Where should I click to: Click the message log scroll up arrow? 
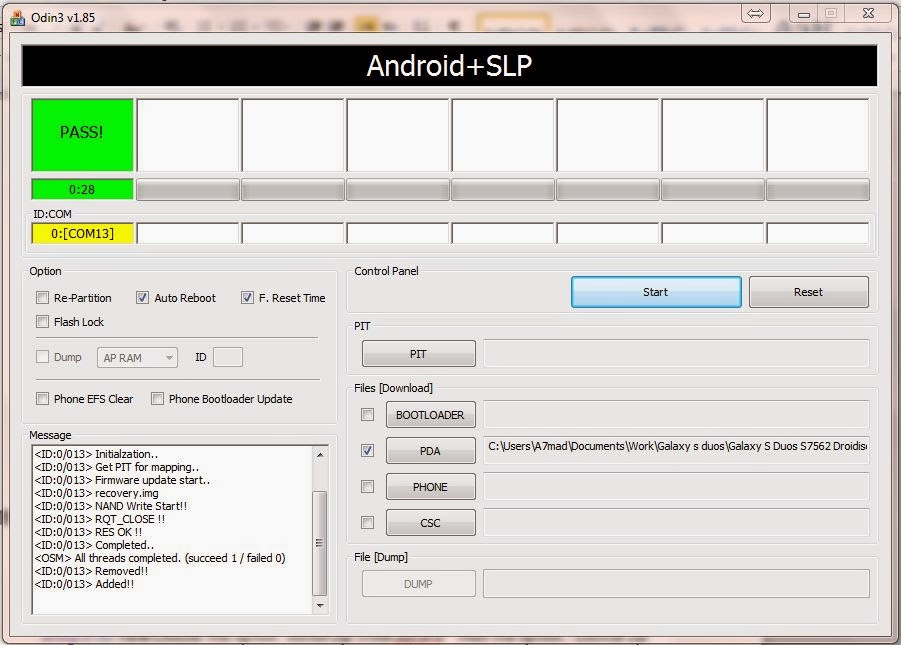[320, 455]
